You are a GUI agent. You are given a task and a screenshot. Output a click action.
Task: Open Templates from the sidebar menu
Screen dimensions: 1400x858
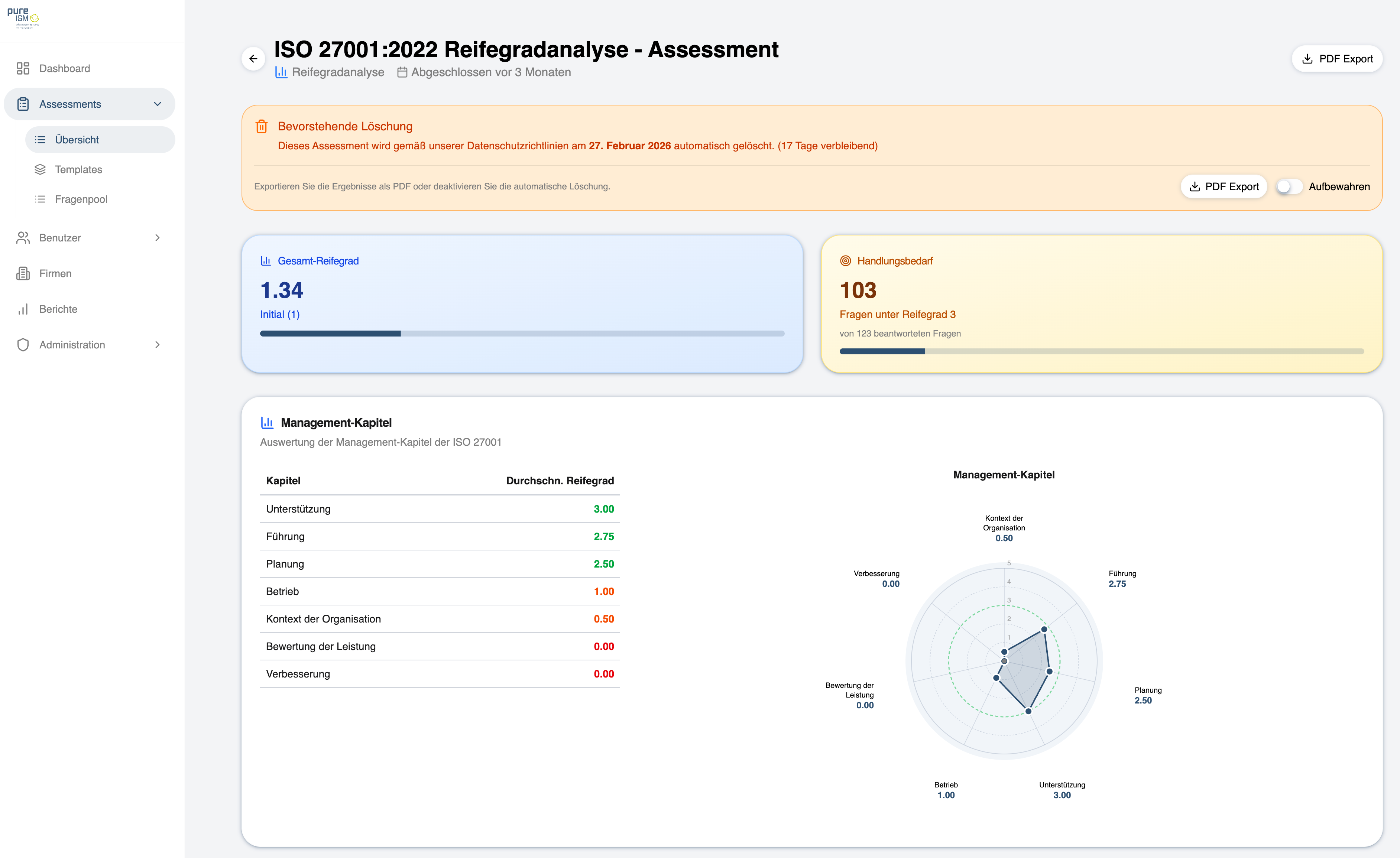(78, 169)
